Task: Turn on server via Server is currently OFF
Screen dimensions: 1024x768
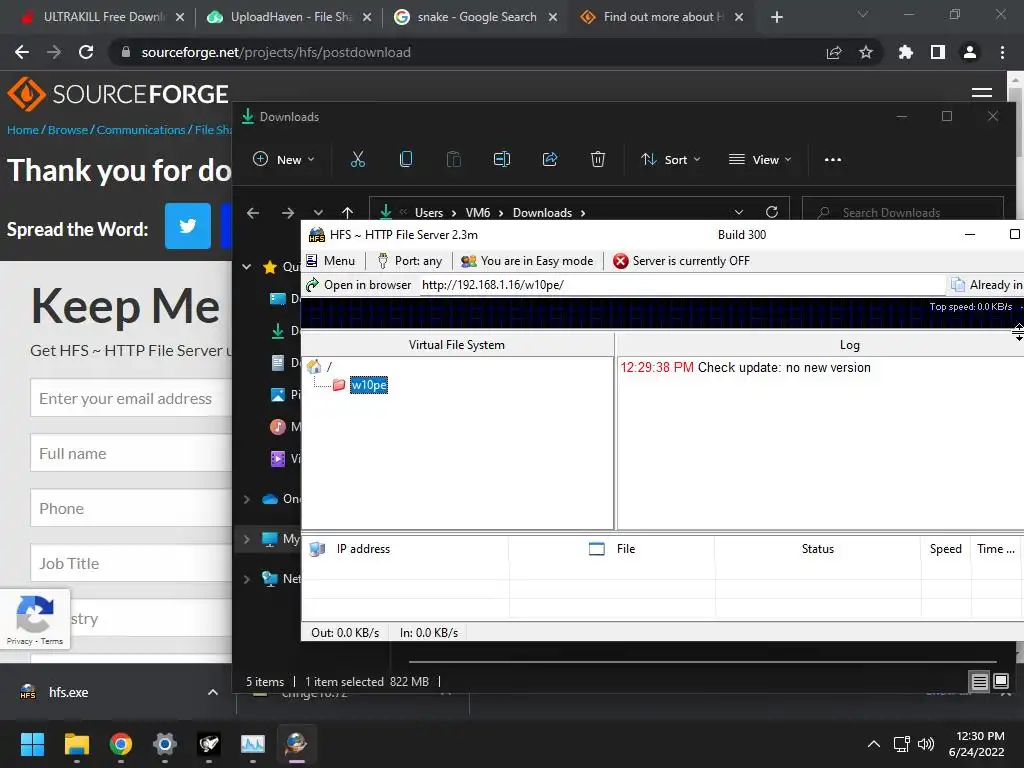Action: pos(682,261)
